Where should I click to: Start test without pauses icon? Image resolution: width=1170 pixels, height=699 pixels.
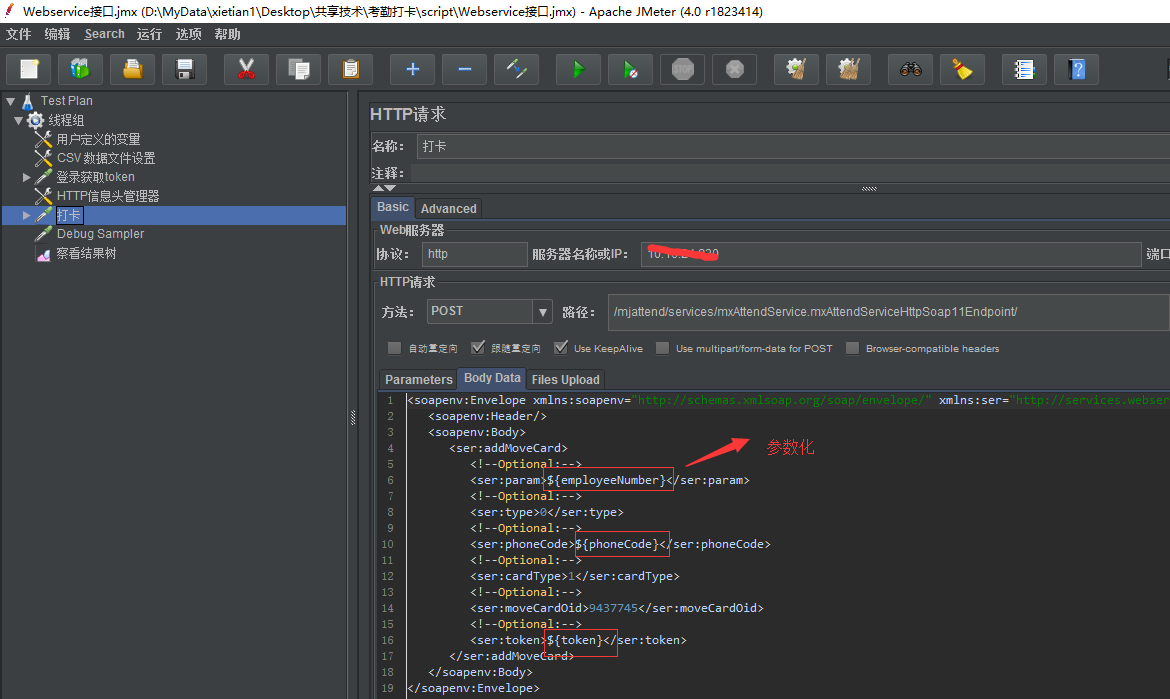point(631,69)
